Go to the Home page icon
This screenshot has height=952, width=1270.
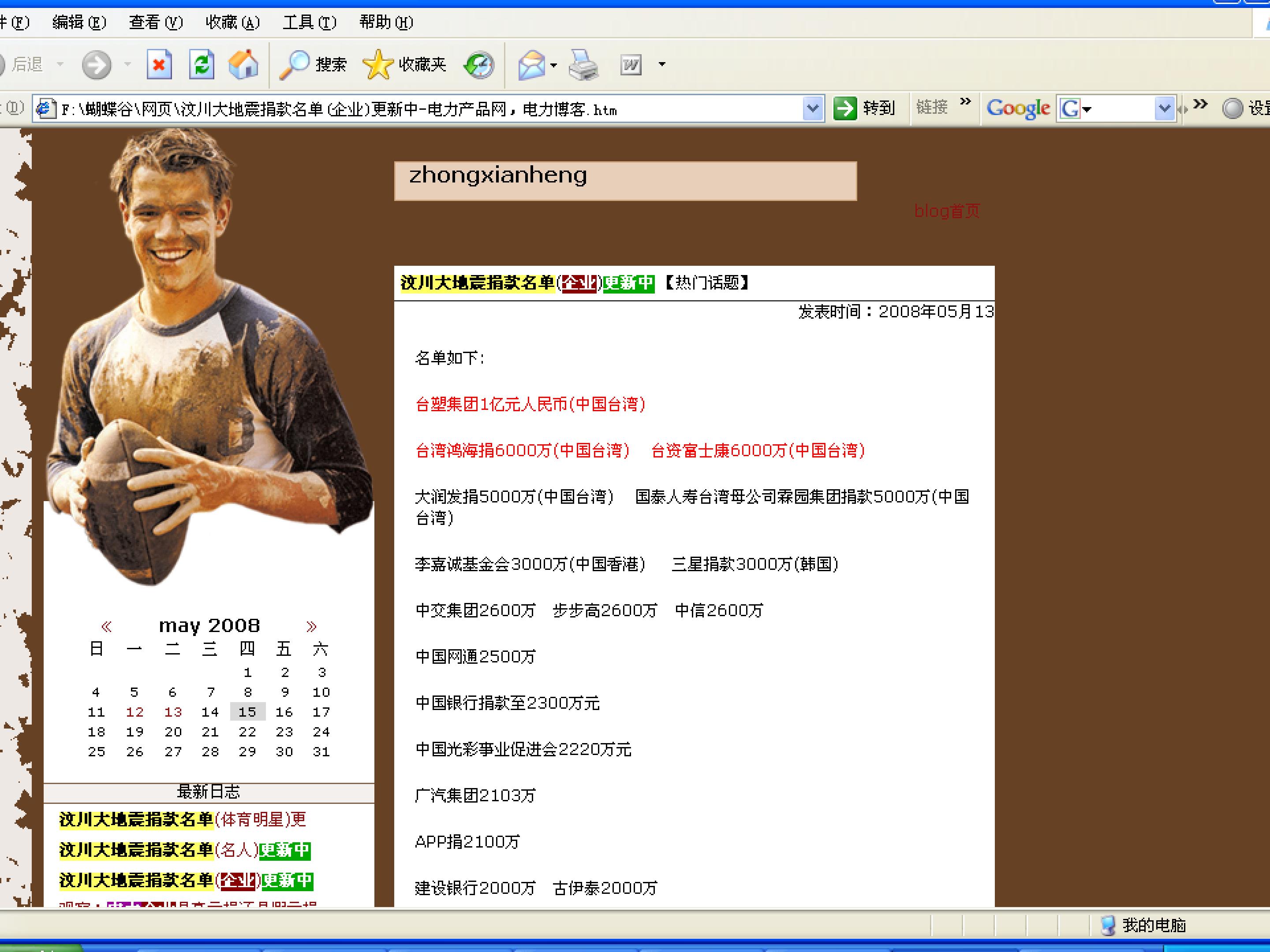click(x=243, y=64)
